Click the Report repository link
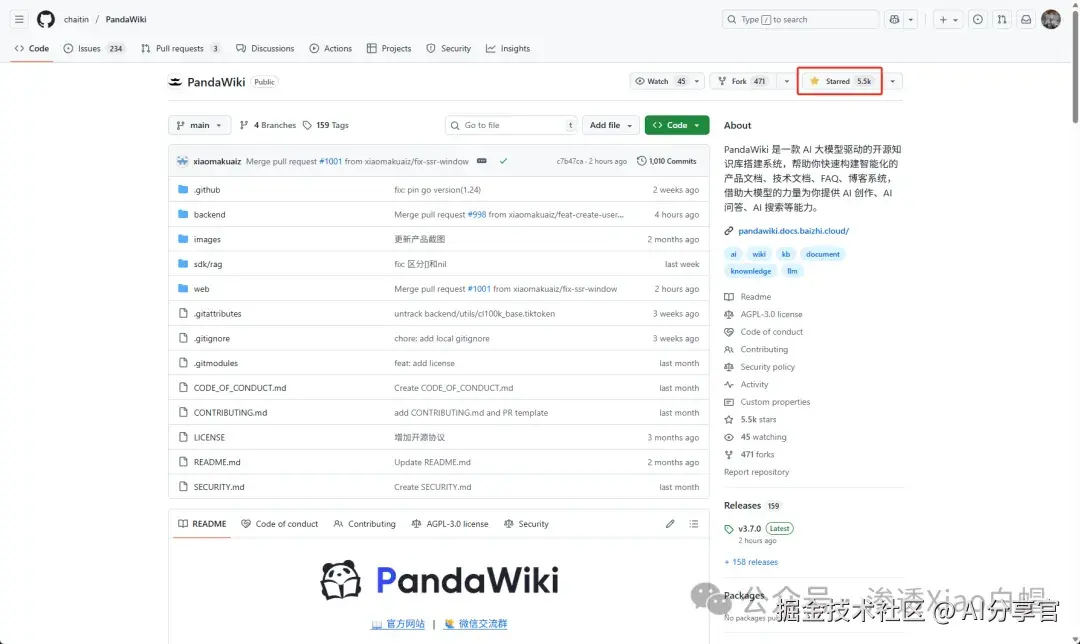 tap(756, 472)
